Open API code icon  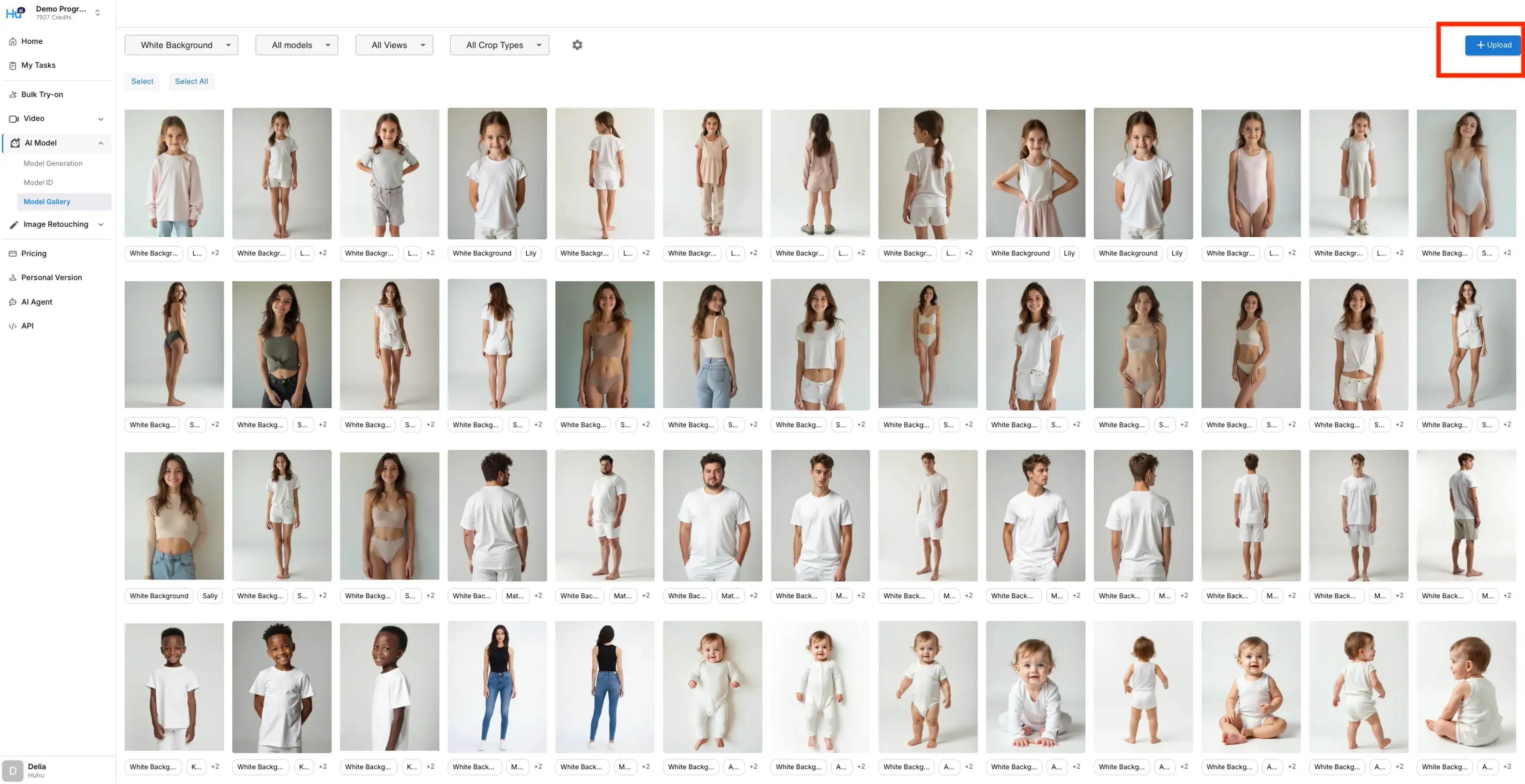click(x=12, y=327)
